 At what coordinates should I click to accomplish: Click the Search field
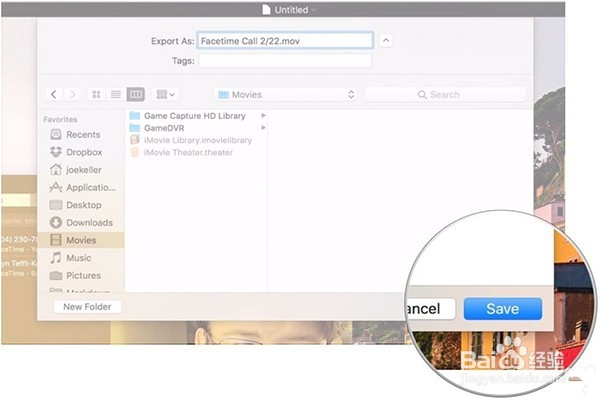click(445, 95)
